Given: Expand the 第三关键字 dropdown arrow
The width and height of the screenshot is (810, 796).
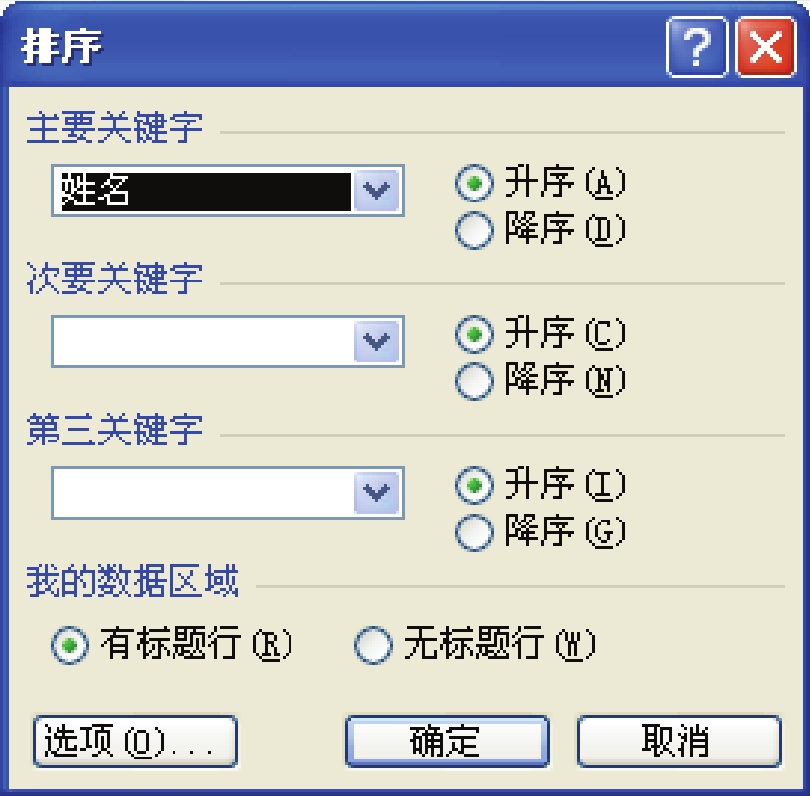Looking at the screenshot, I should click(376, 492).
